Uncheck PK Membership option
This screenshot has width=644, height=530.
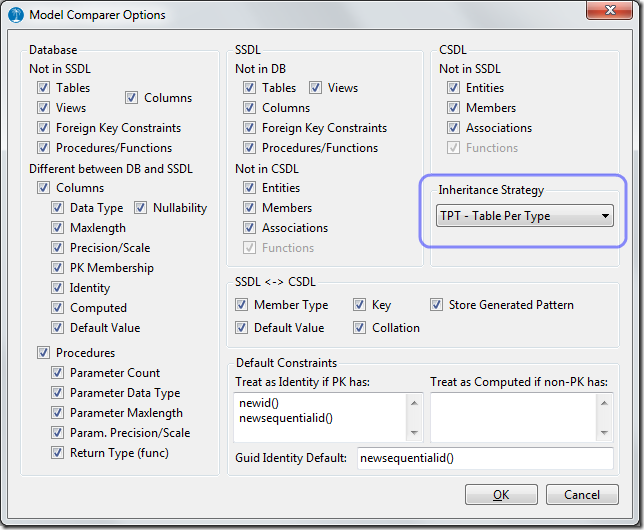[58, 268]
